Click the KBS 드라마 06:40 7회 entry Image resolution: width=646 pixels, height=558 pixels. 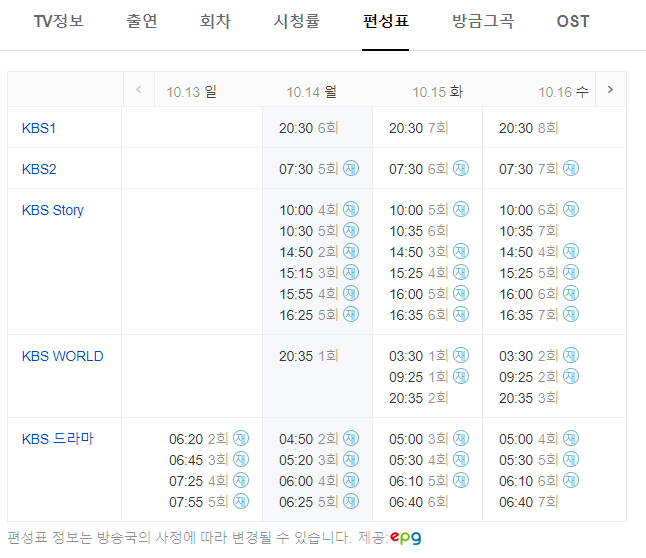coord(529,502)
